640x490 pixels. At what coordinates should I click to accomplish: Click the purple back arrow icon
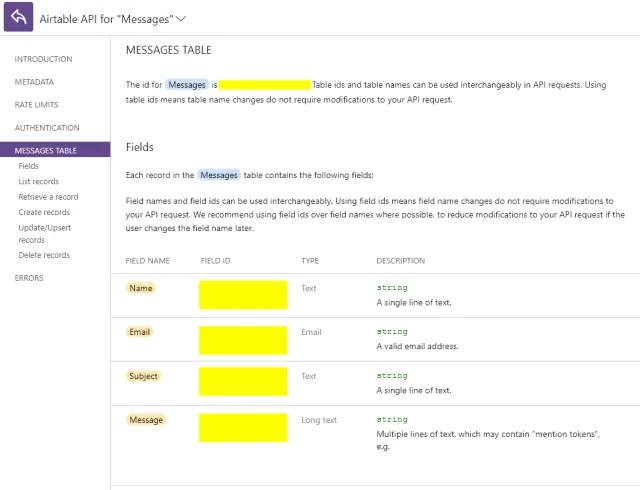click(x=18, y=17)
